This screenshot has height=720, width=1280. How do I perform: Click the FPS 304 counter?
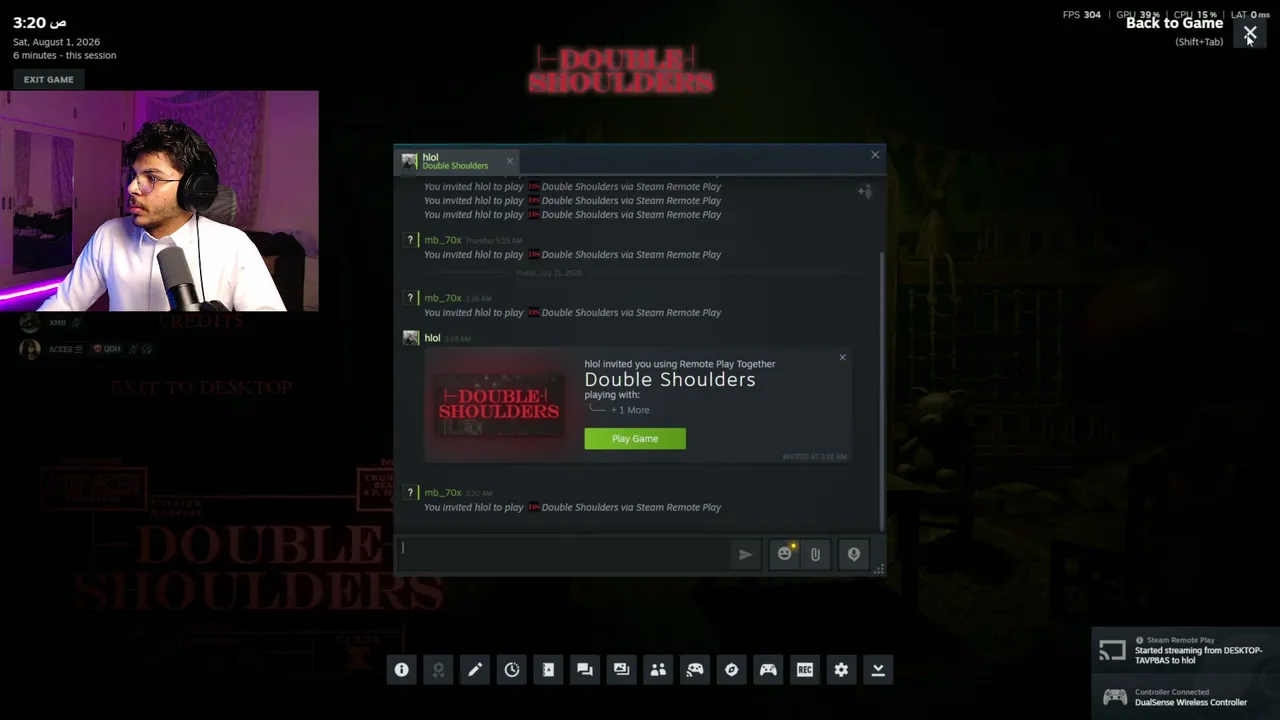[1081, 15]
